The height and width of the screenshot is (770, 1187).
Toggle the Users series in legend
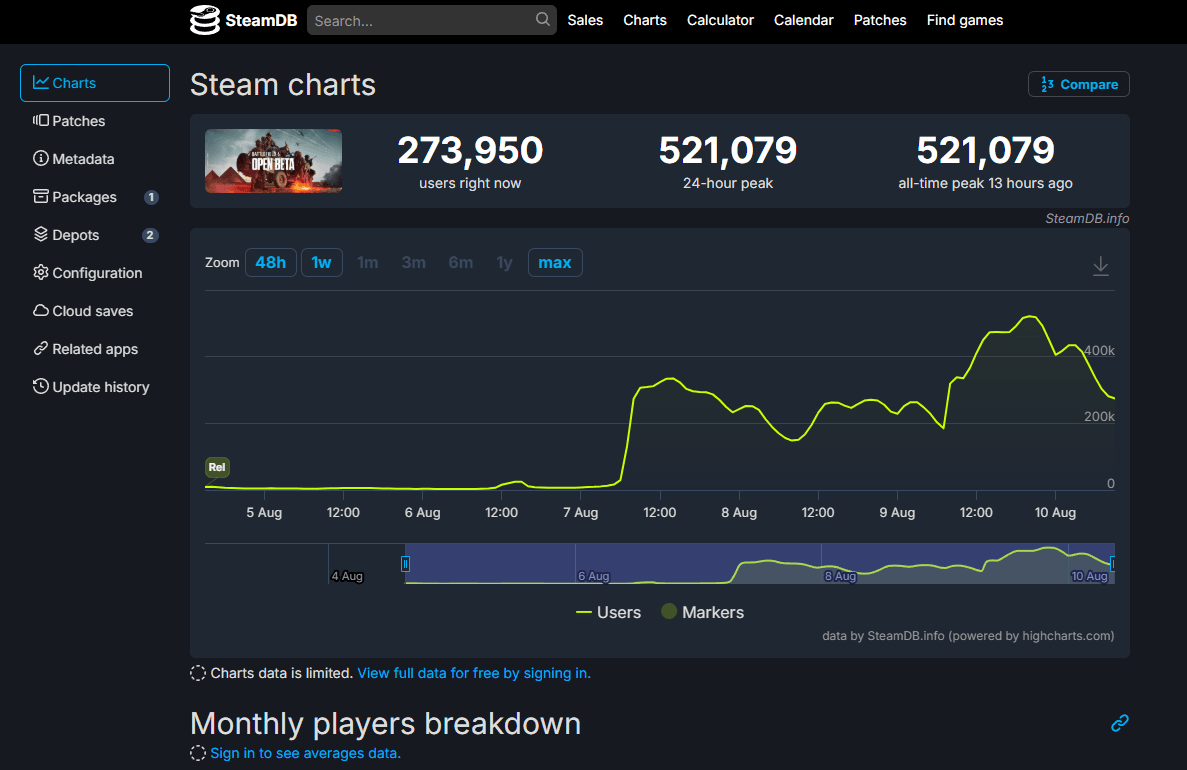pos(608,613)
